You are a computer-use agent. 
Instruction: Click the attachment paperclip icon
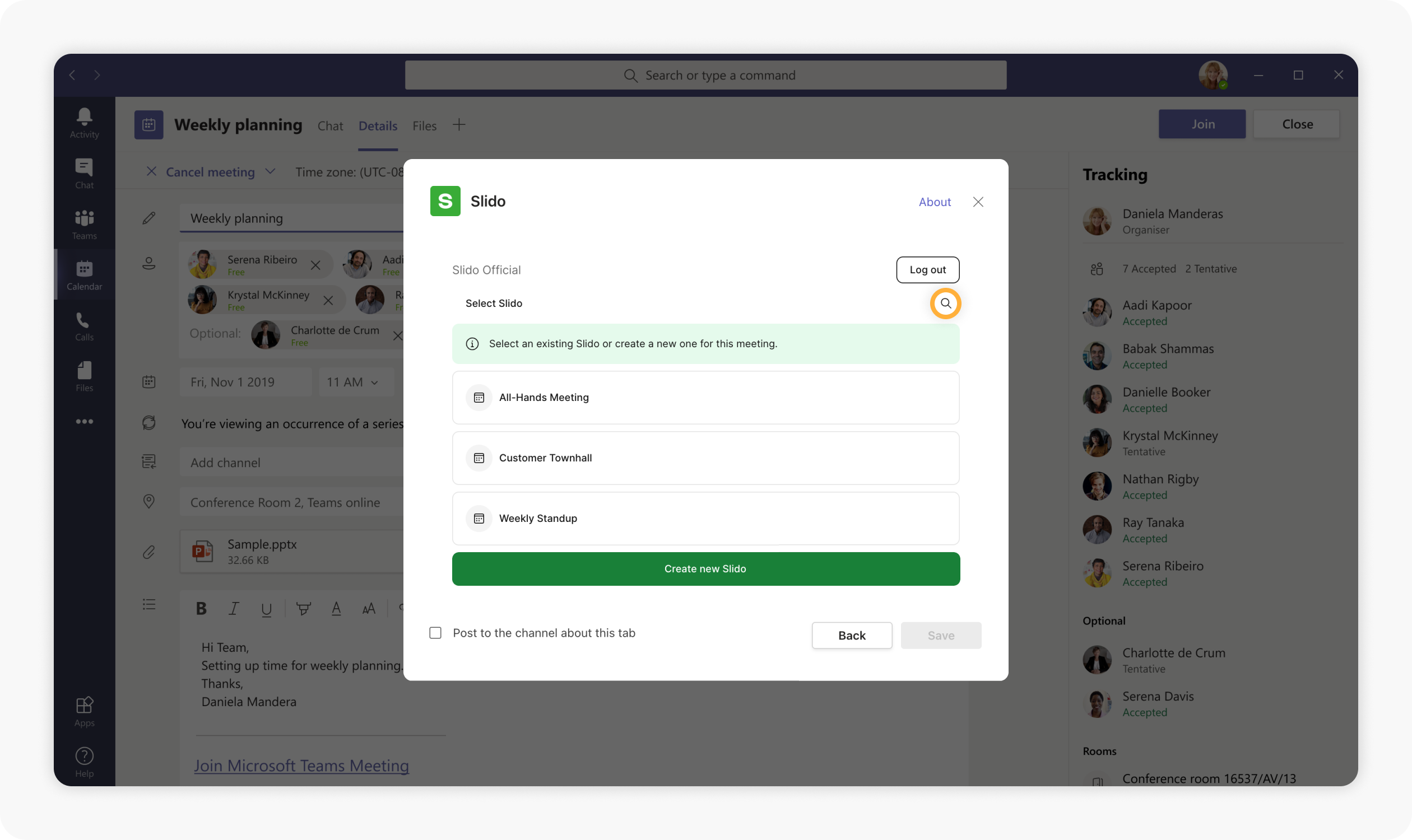tap(149, 552)
